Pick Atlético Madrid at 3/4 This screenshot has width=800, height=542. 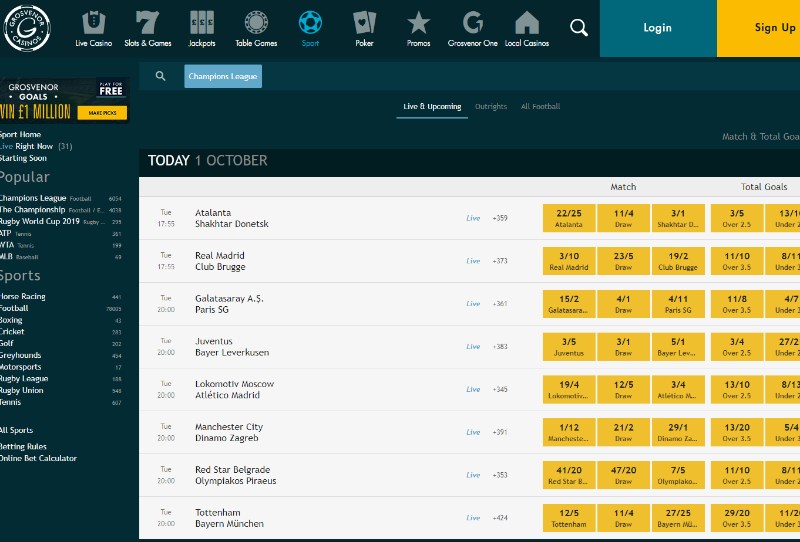678,389
